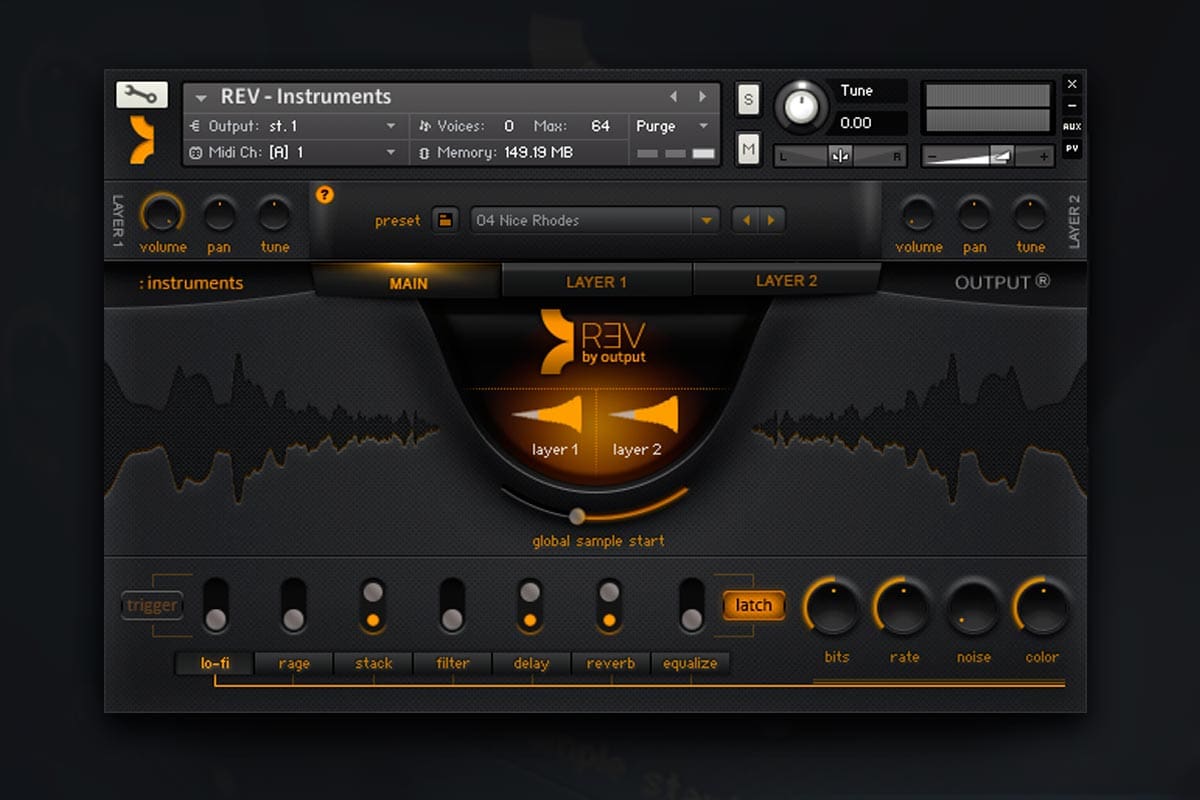Click the noise knob

coord(972,607)
